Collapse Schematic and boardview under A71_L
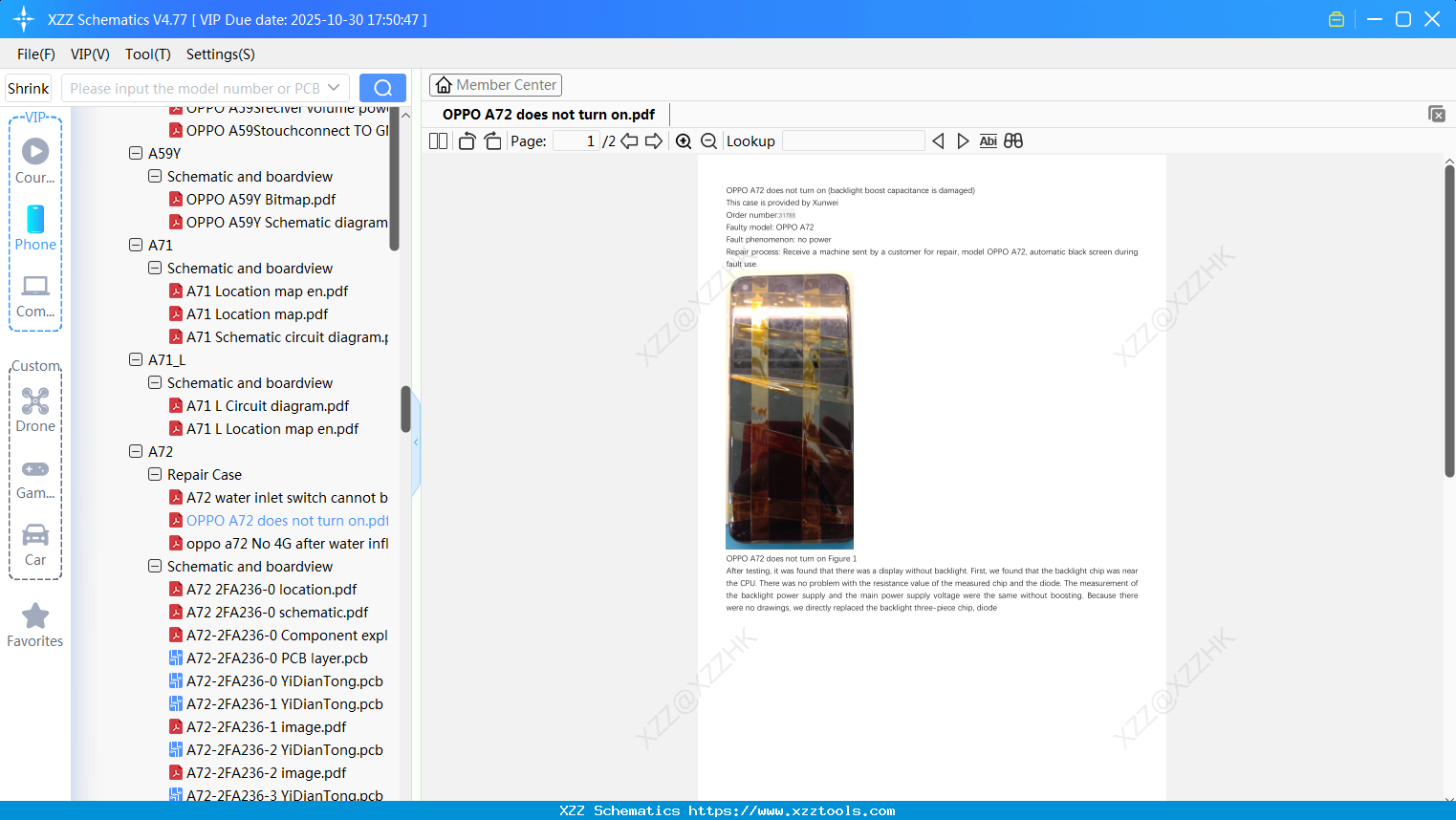The height and width of the screenshot is (820, 1456). [x=155, y=382]
